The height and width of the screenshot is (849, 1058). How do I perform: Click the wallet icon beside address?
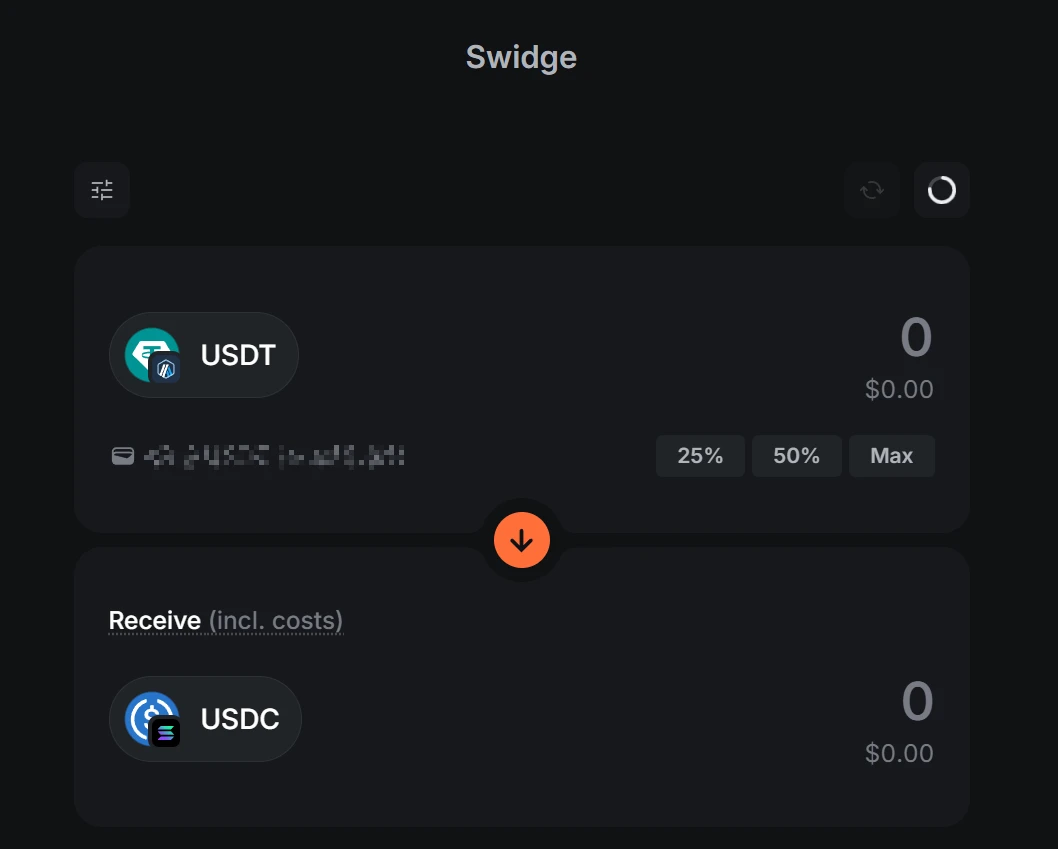pos(122,457)
